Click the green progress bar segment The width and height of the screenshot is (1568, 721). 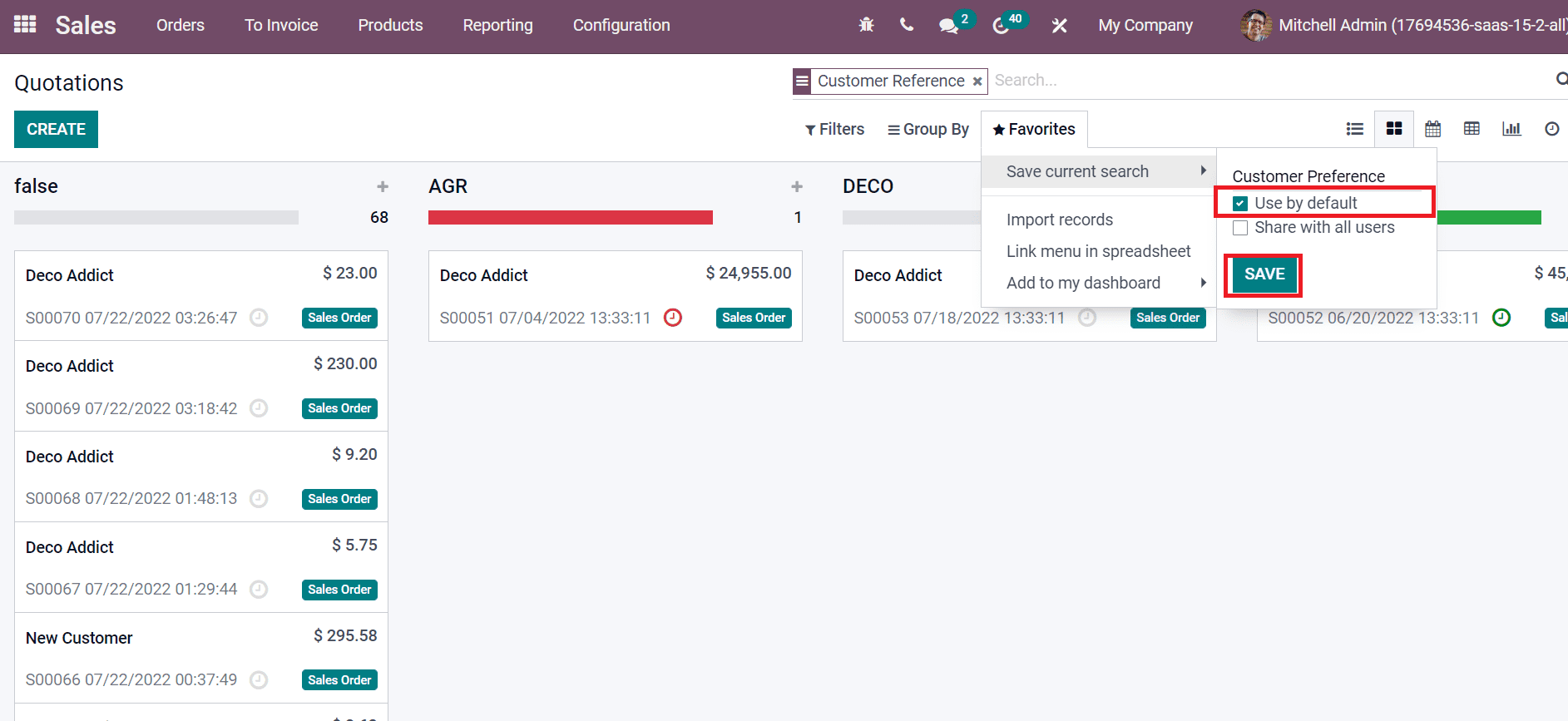click(1489, 217)
